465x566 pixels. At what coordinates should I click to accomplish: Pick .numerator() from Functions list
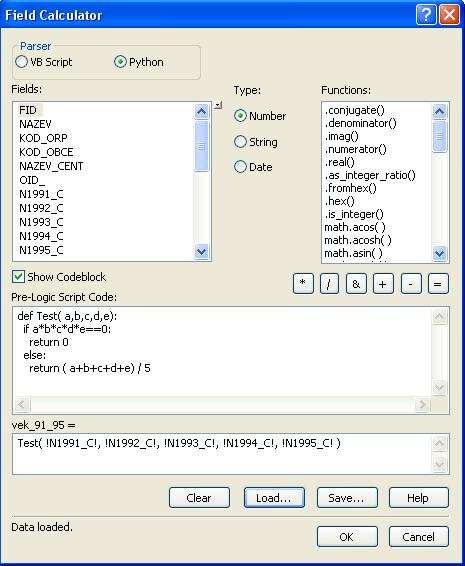coord(355,149)
